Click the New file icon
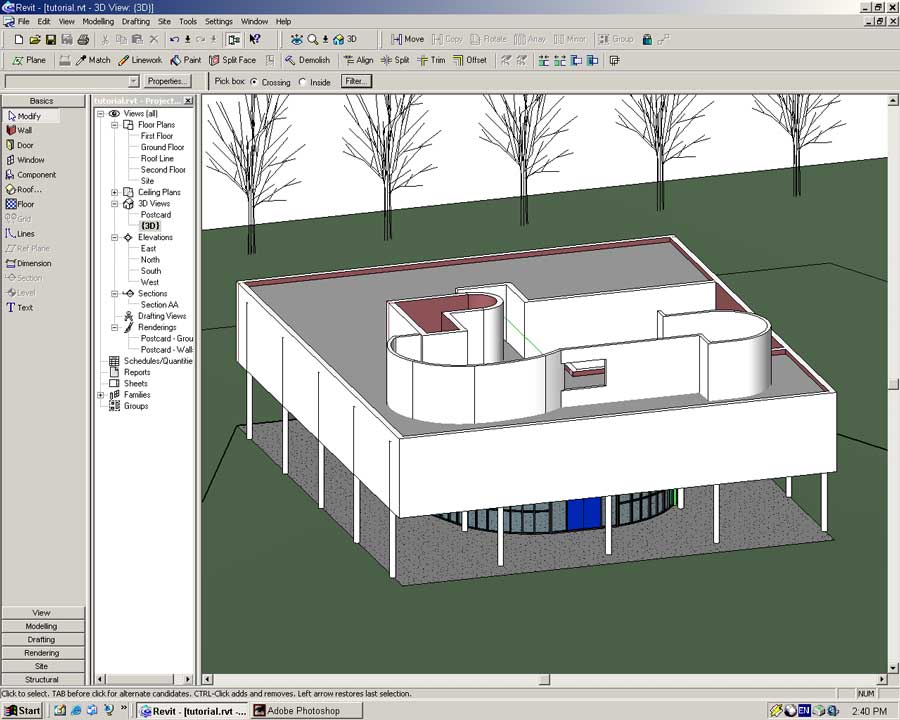This screenshot has height=720, width=900. click(x=18, y=40)
